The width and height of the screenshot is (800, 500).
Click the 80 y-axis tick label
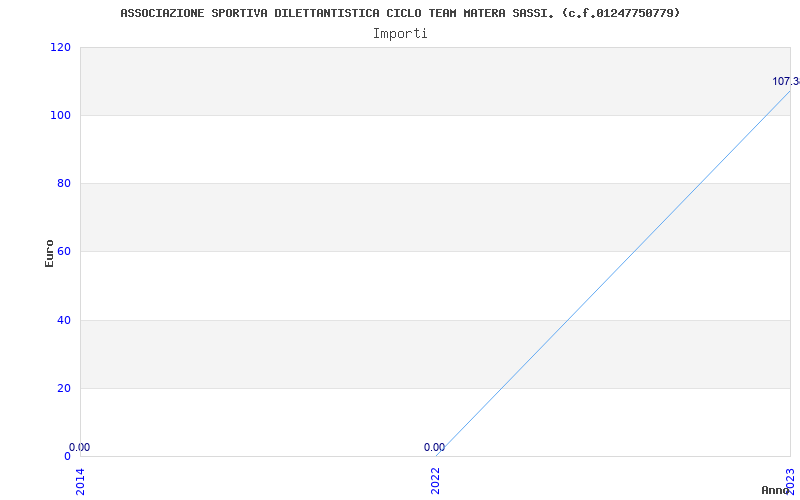[64, 183]
